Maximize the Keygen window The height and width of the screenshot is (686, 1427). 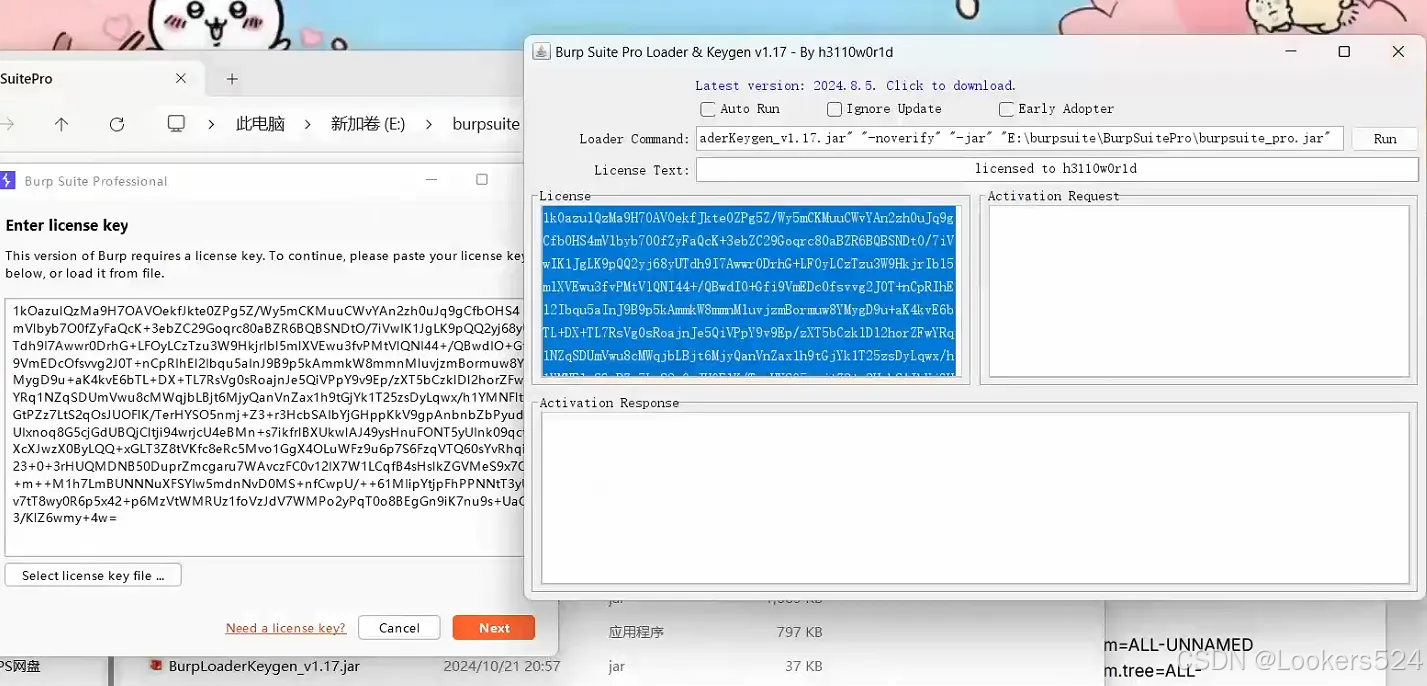pyautogui.click(x=1344, y=52)
